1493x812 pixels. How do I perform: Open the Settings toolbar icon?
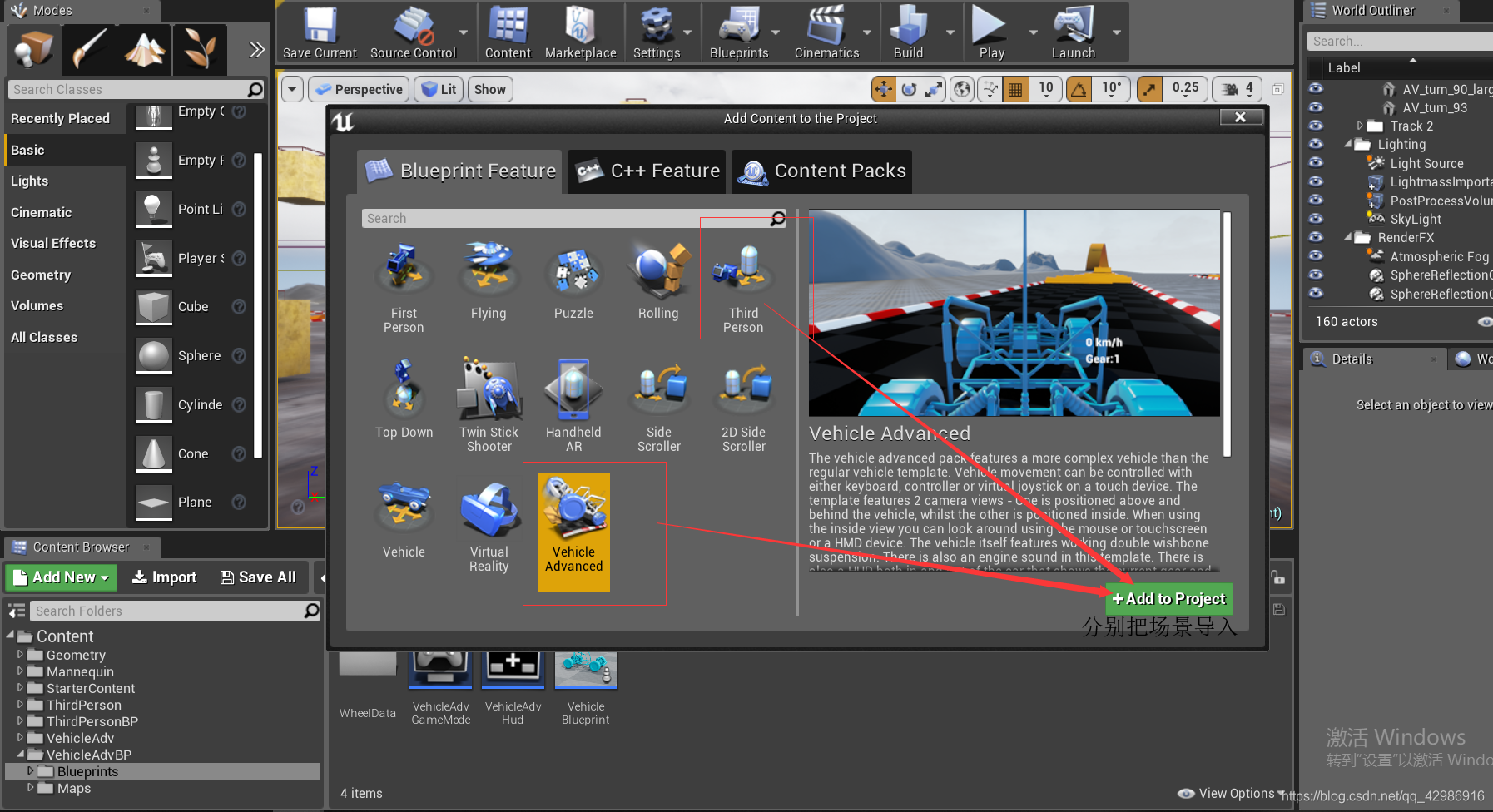click(x=657, y=32)
